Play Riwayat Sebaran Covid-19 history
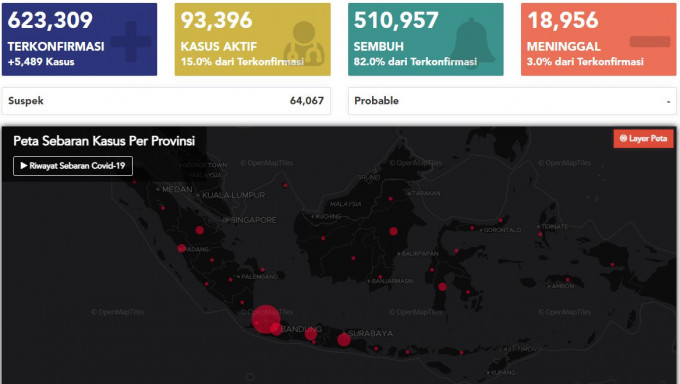Image resolution: width=680 pixels, height=384 pixels. click(73, 166)
